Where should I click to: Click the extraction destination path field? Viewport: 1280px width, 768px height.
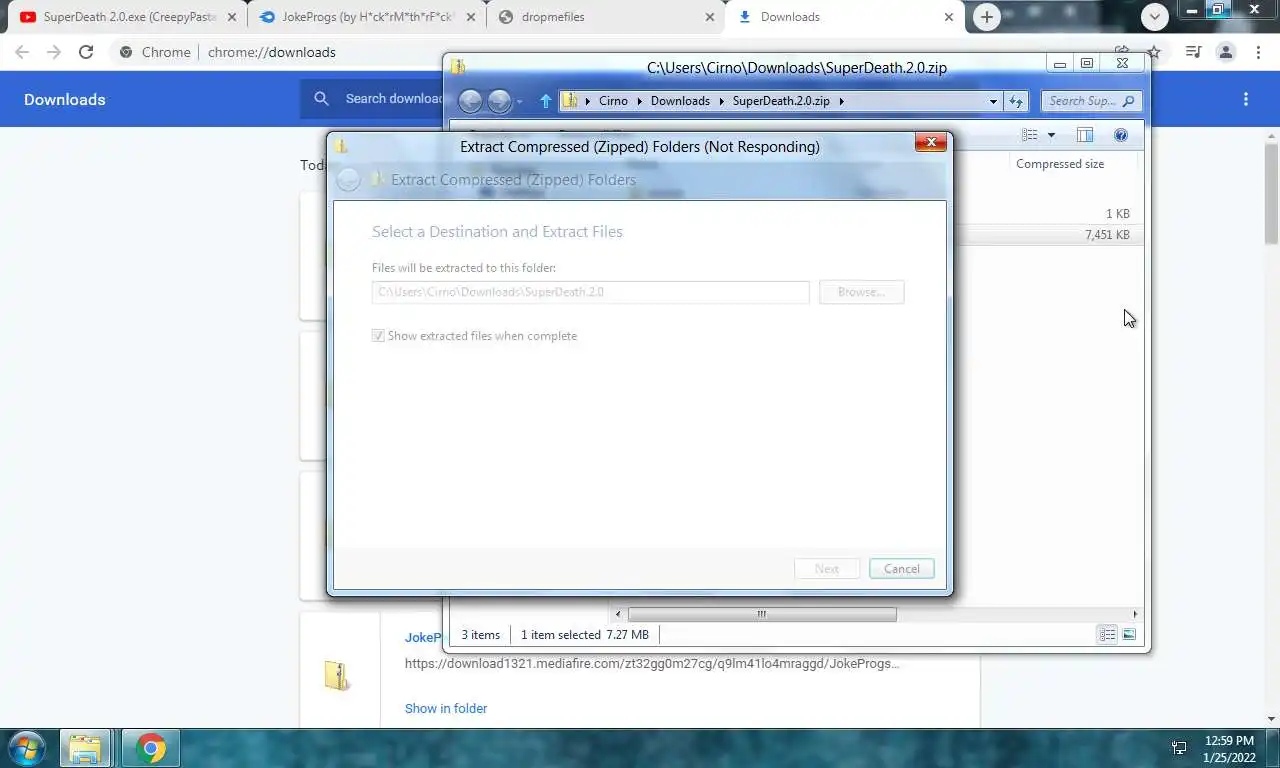click(590, 292)
